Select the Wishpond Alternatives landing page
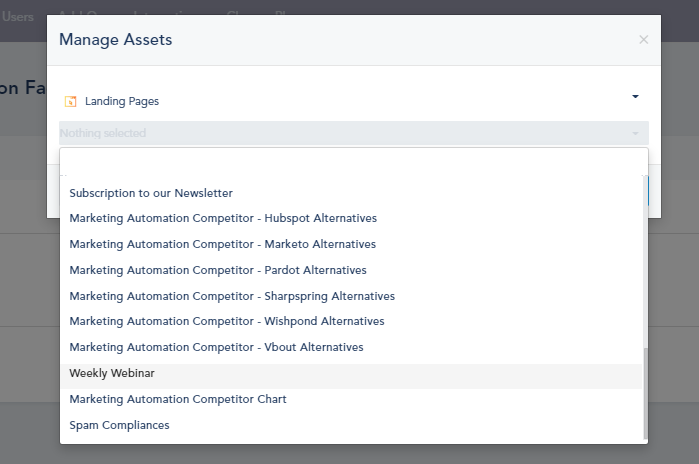The width and height of the screenshot is (699, 464). tap(227, 321)
